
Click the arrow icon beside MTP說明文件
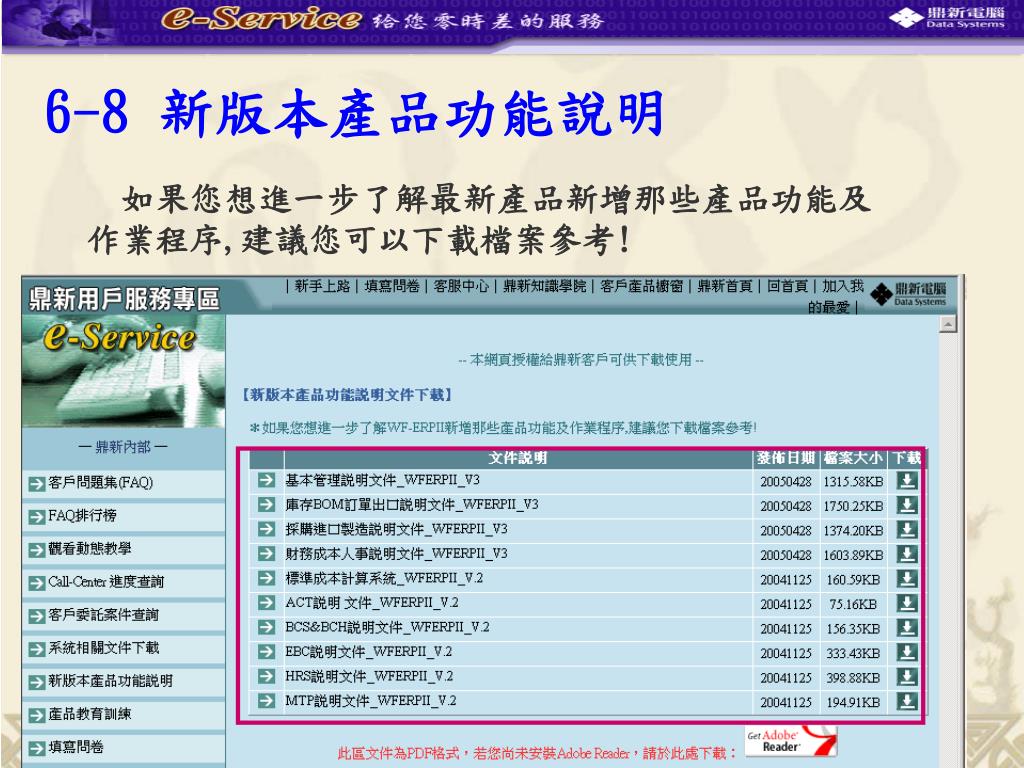(266, 701)
